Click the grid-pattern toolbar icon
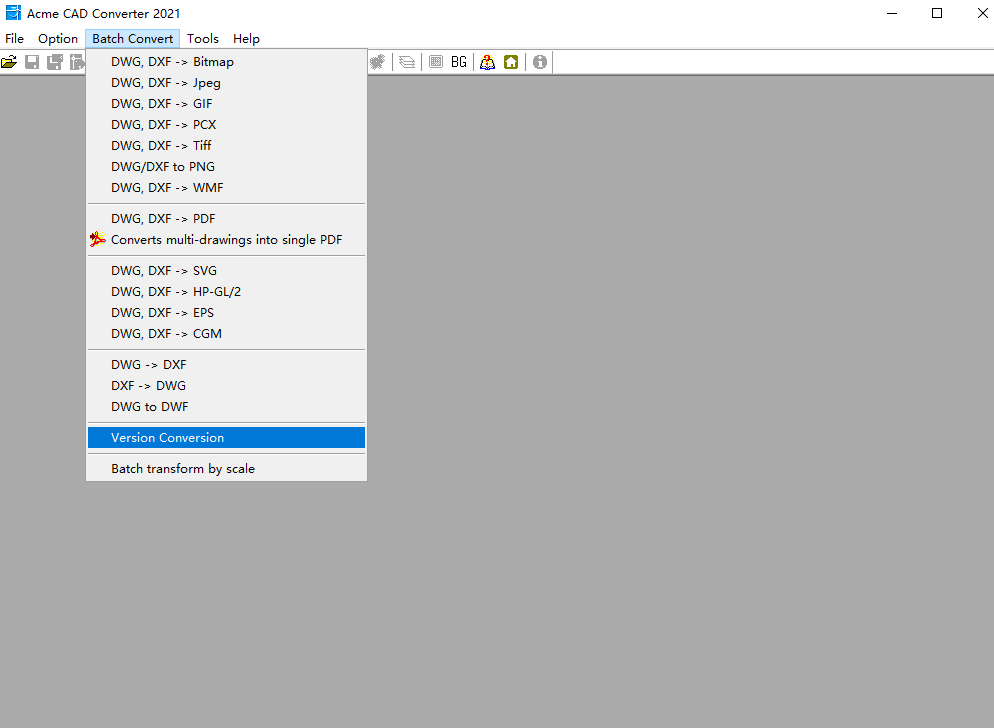Screen dimensions: 994x728 436,62
